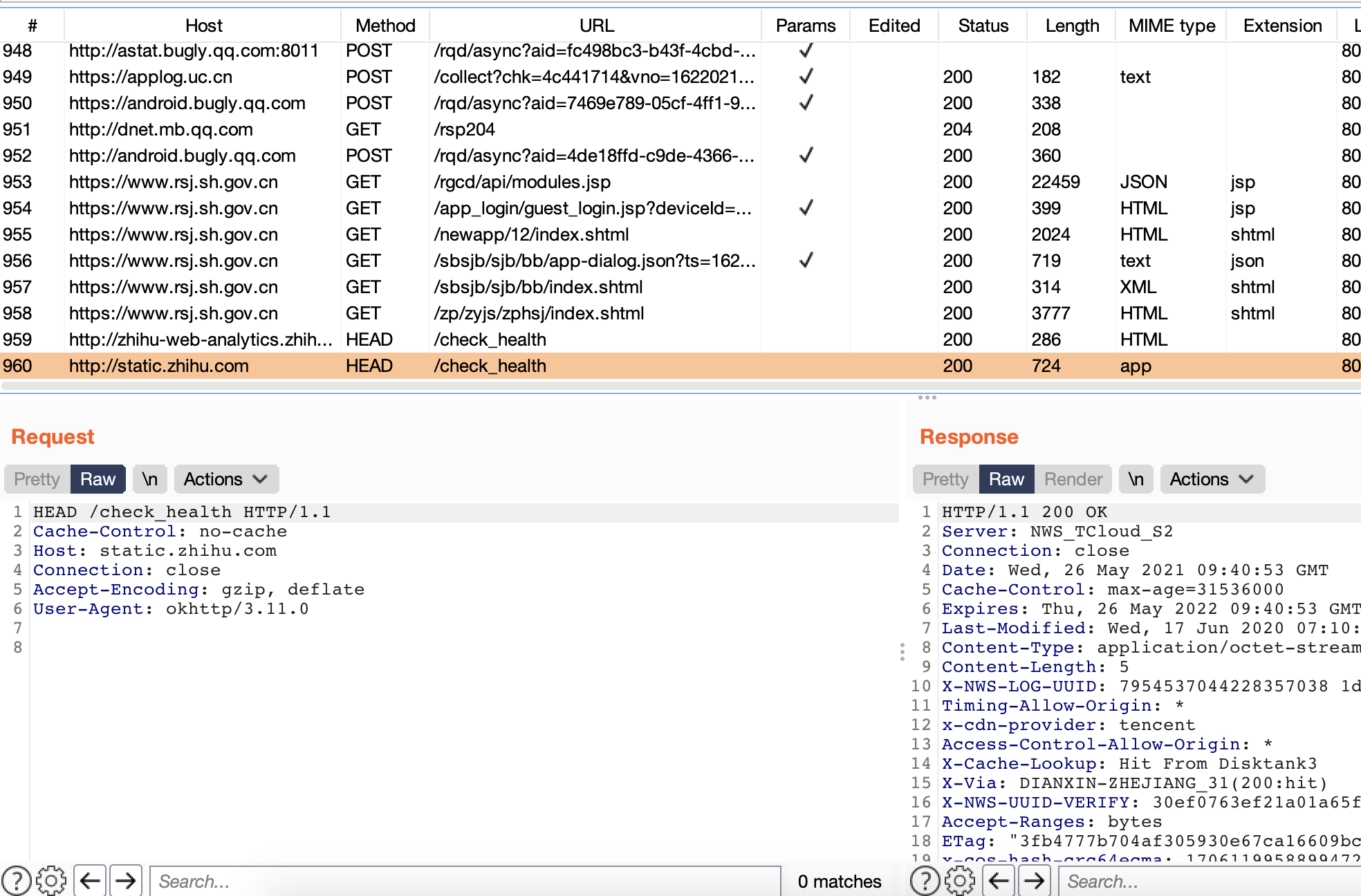Sort table by Status column header
The image size is (1361, 896).
coord(983,26)
